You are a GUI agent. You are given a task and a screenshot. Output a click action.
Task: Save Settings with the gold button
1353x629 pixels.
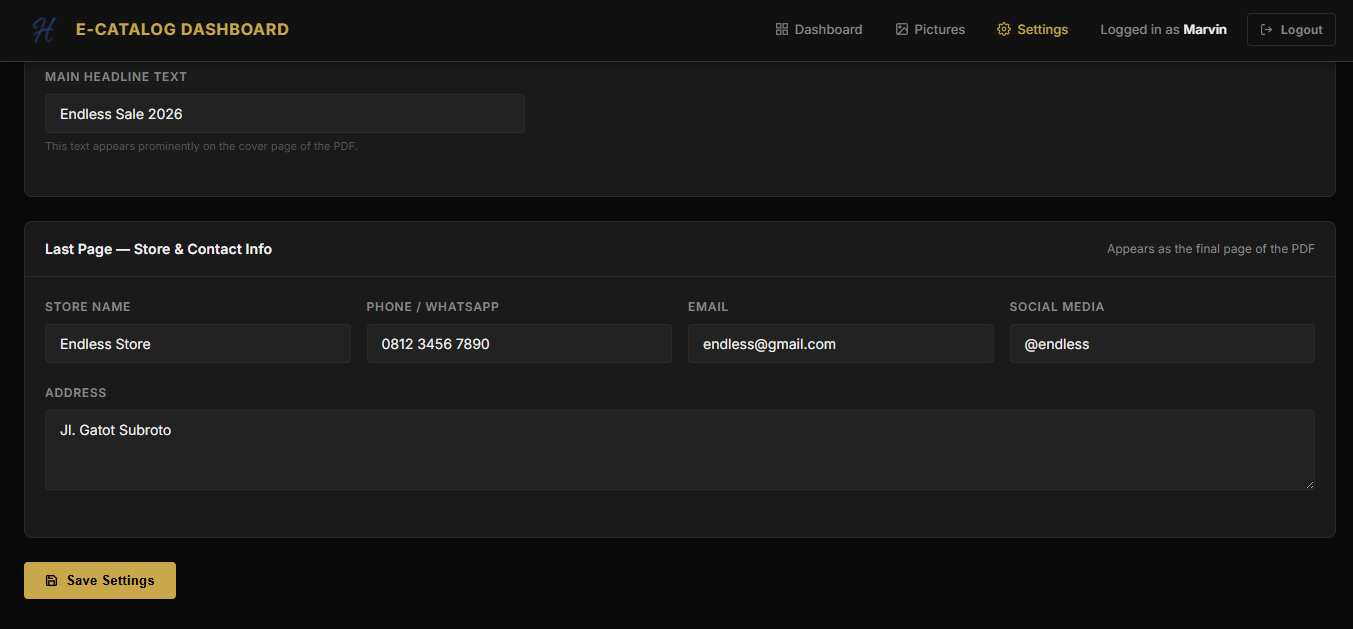[x=100, y=581]
